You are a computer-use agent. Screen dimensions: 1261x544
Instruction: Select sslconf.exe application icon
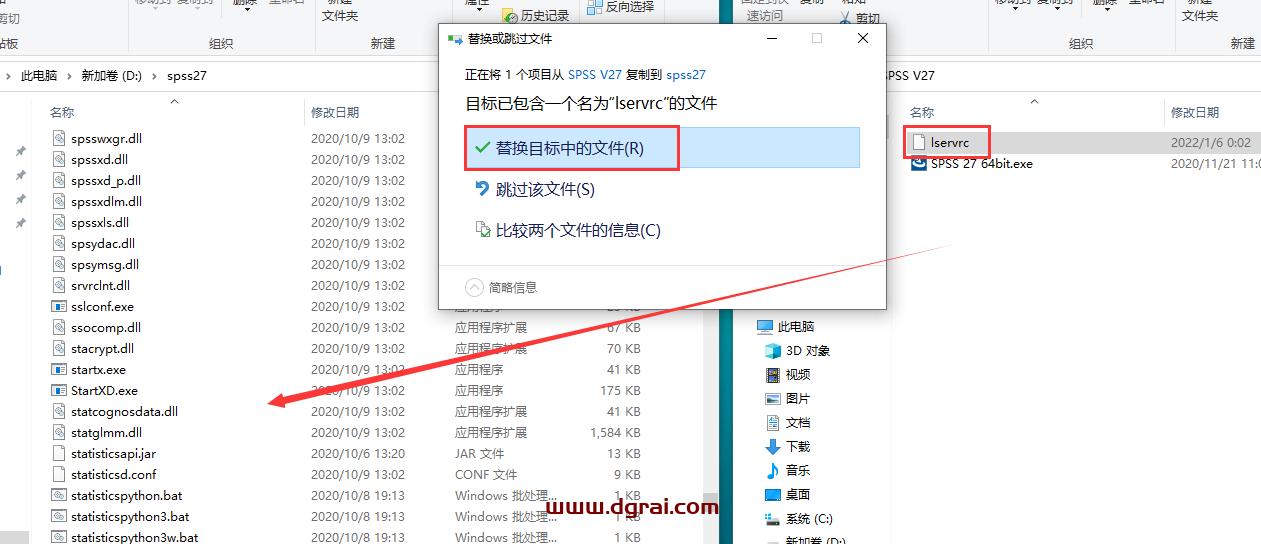pos(59,306)
